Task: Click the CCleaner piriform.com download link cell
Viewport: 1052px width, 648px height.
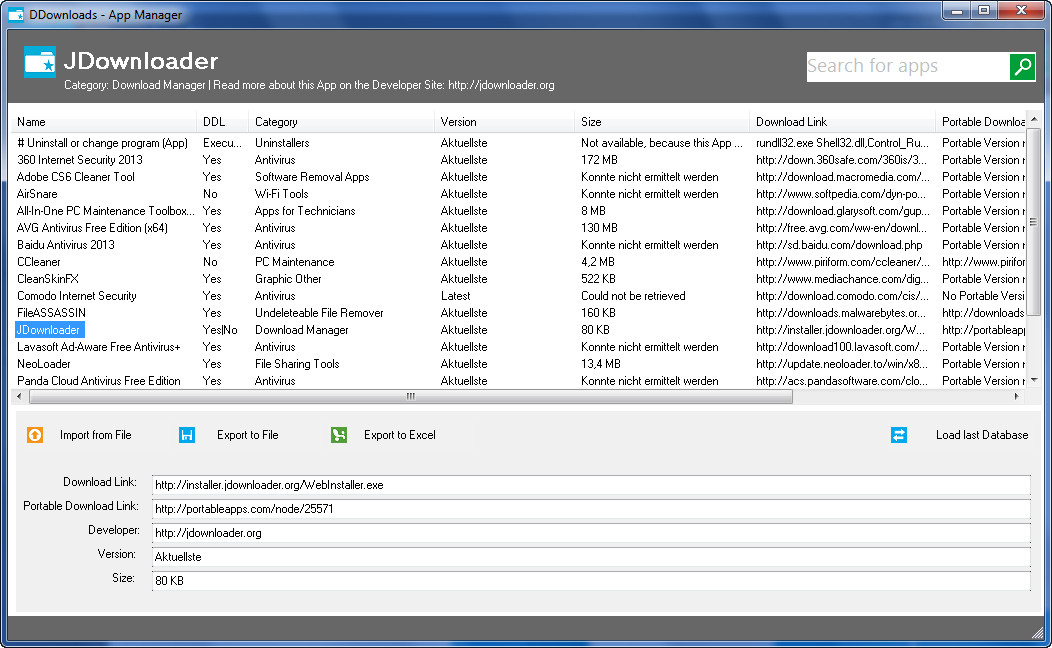Action: (x=843, y=262)
